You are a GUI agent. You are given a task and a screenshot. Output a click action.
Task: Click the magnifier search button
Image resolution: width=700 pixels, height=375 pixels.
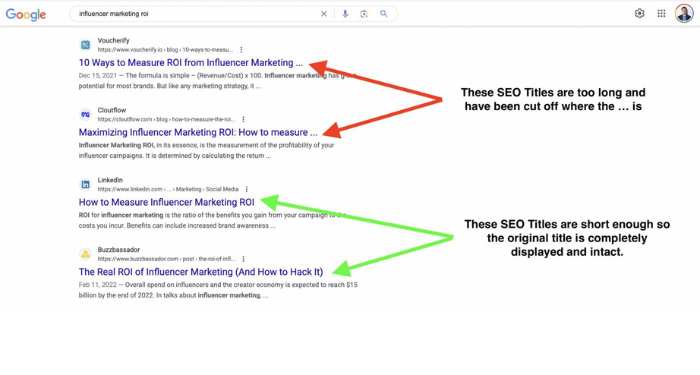coord(383,14)
